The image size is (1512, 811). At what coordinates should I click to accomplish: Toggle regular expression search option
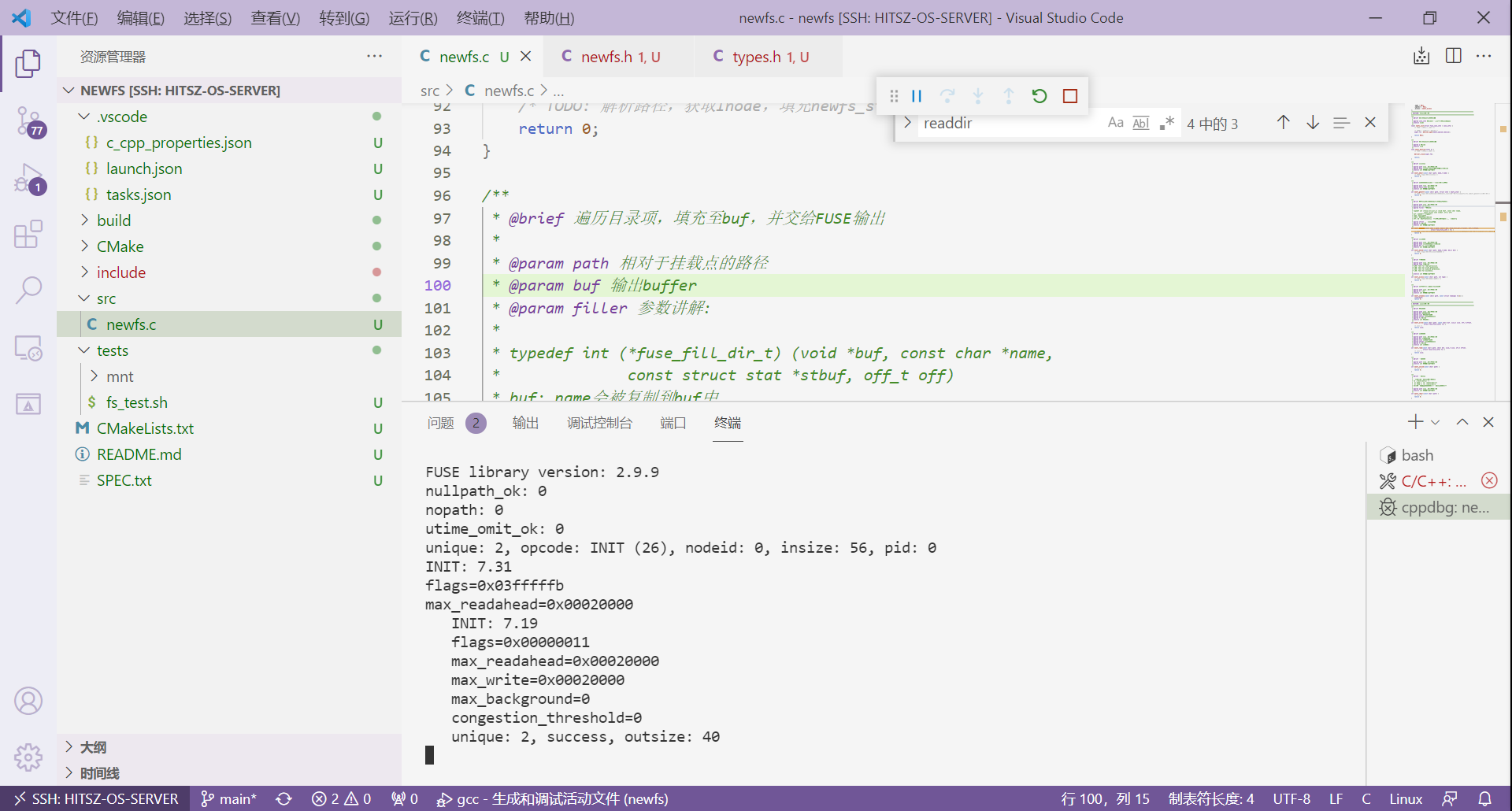point(1166,123)
